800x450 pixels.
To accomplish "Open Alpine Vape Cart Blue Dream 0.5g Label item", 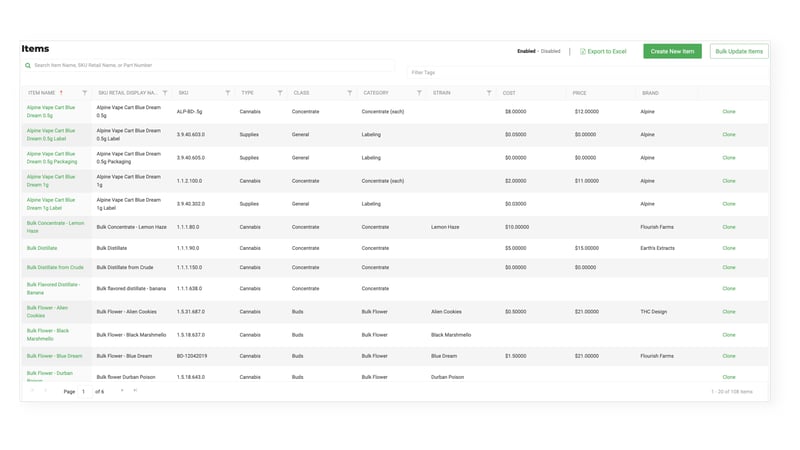I will coord(51,135).
